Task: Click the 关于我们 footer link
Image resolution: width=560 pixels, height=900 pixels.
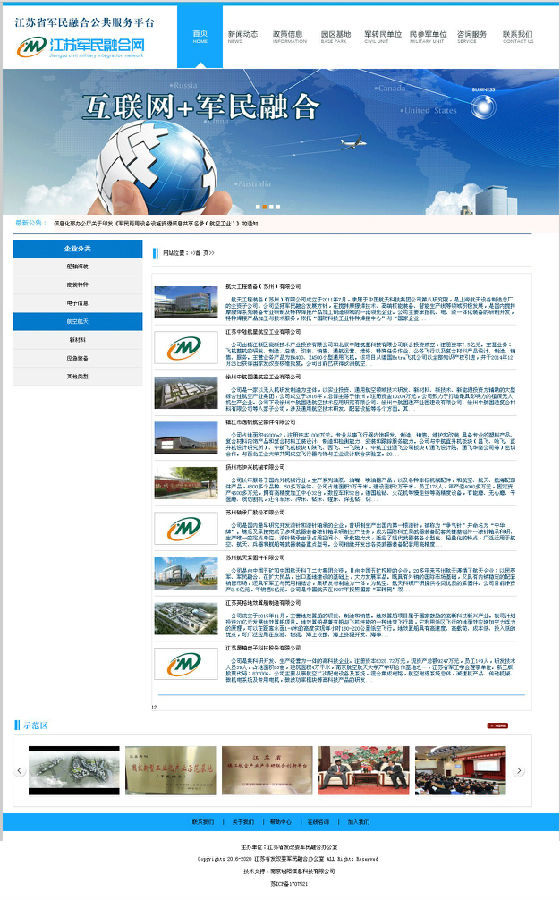Action: 243,822
